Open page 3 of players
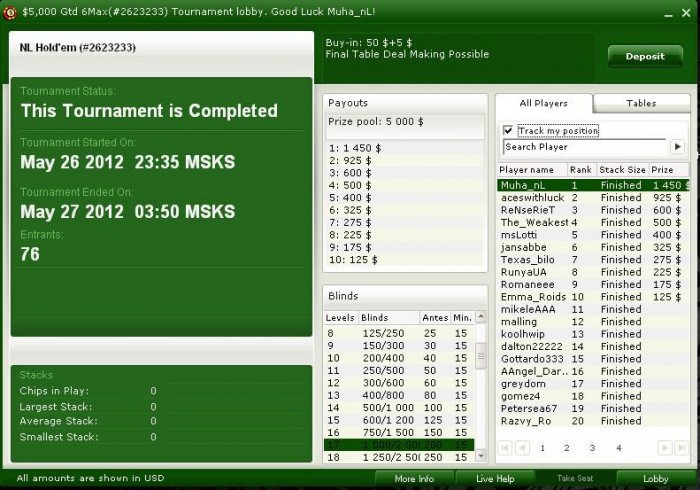Viewport: 700px width, 490px height. pos(592,448)
